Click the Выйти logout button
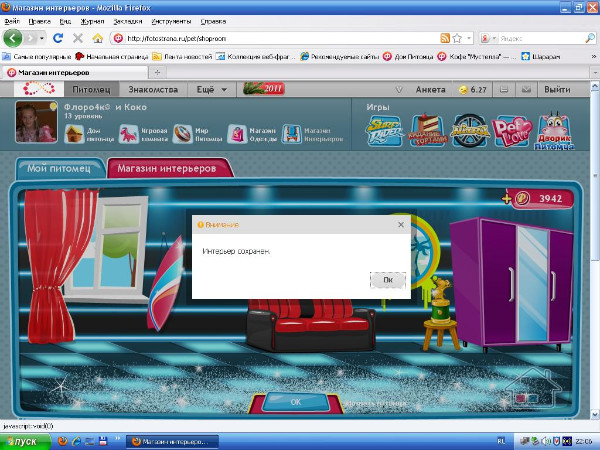 [x=556, y=89]
